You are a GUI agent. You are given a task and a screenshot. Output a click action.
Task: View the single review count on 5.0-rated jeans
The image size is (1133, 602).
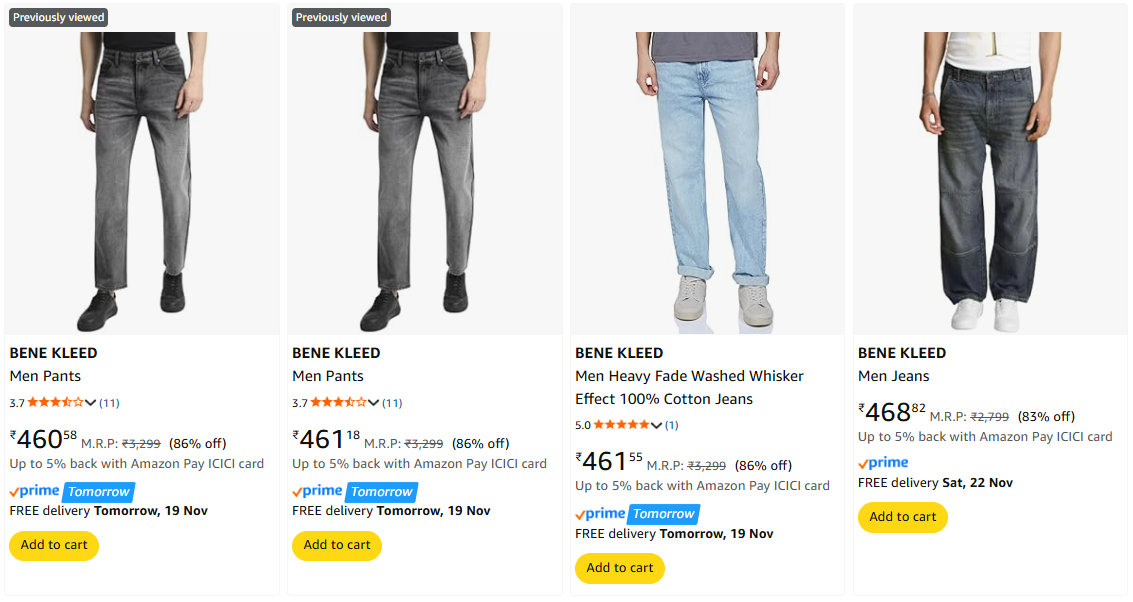click(x=672, y=425)
